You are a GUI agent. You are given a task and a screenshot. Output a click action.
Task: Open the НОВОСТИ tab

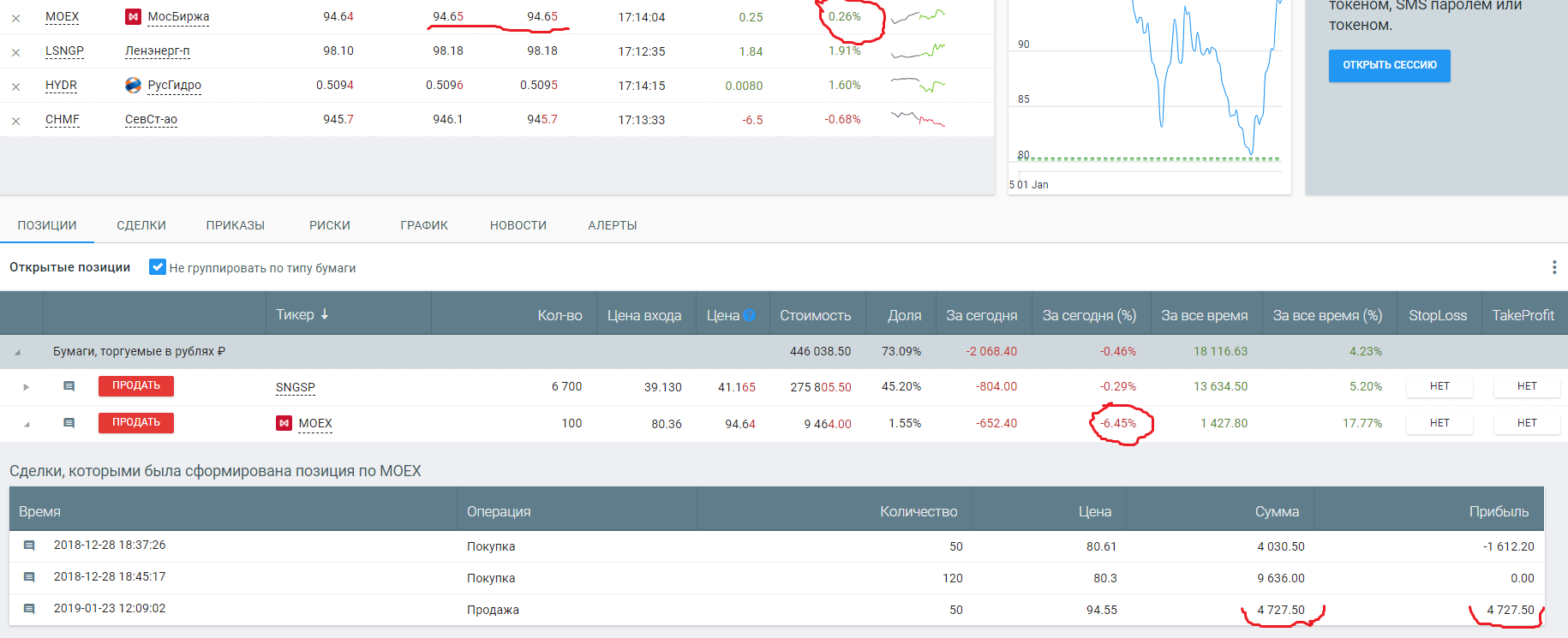(518, 225)
